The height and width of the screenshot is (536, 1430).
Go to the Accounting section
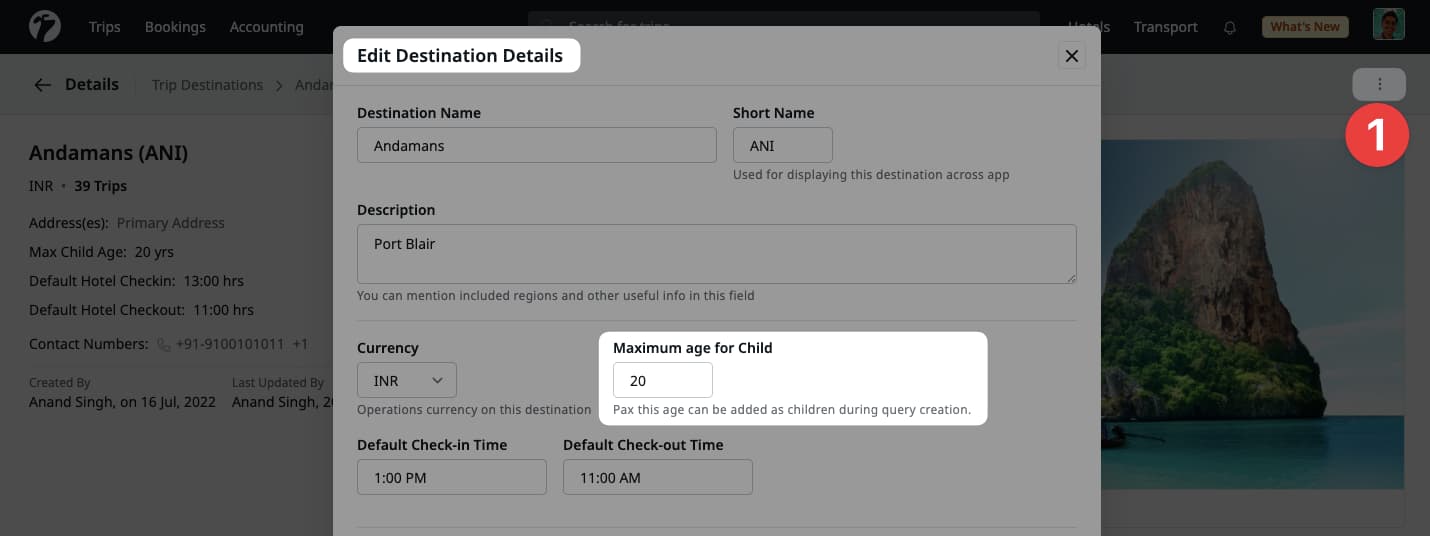[266, 27]
